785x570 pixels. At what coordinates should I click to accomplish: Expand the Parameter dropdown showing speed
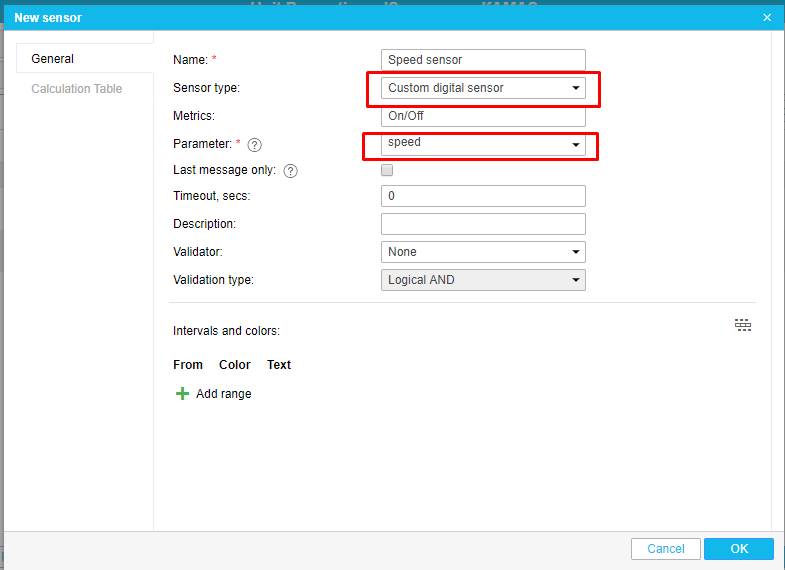[x=483, y=145]
